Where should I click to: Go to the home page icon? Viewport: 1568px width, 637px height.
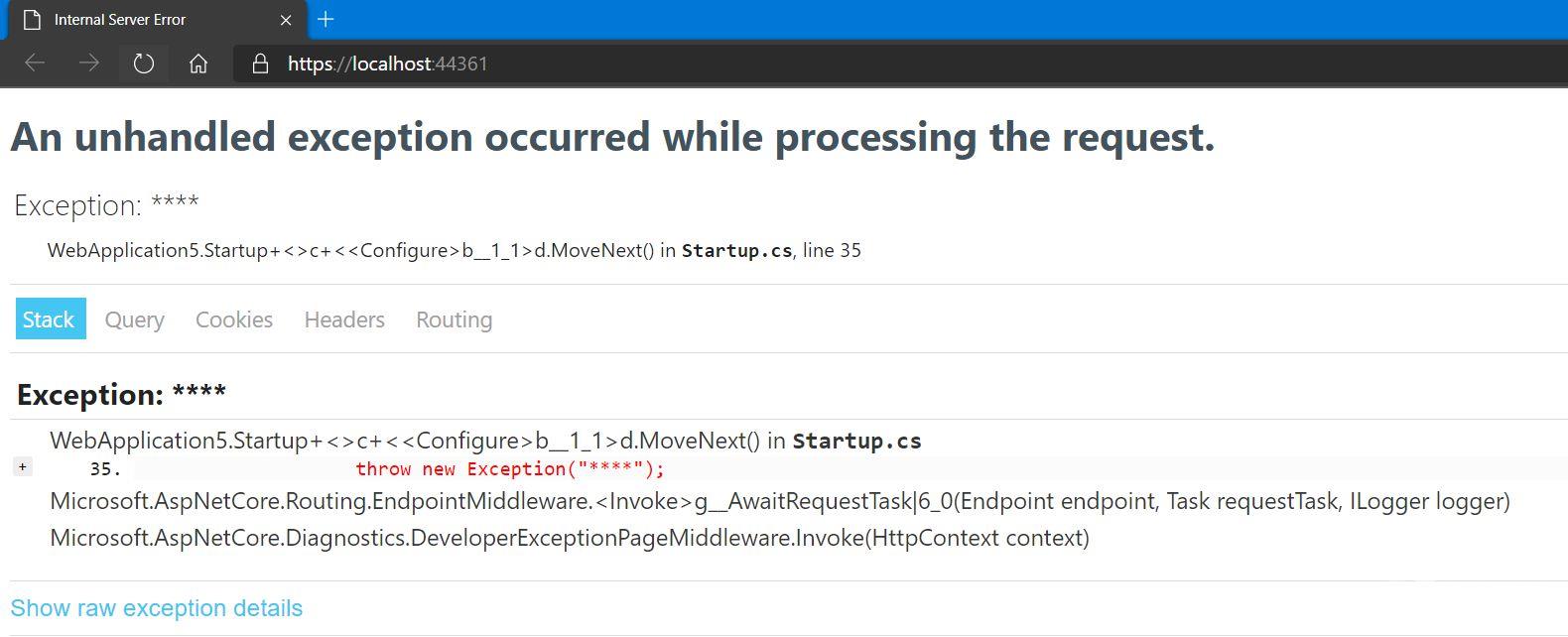[x=198, y=64]
